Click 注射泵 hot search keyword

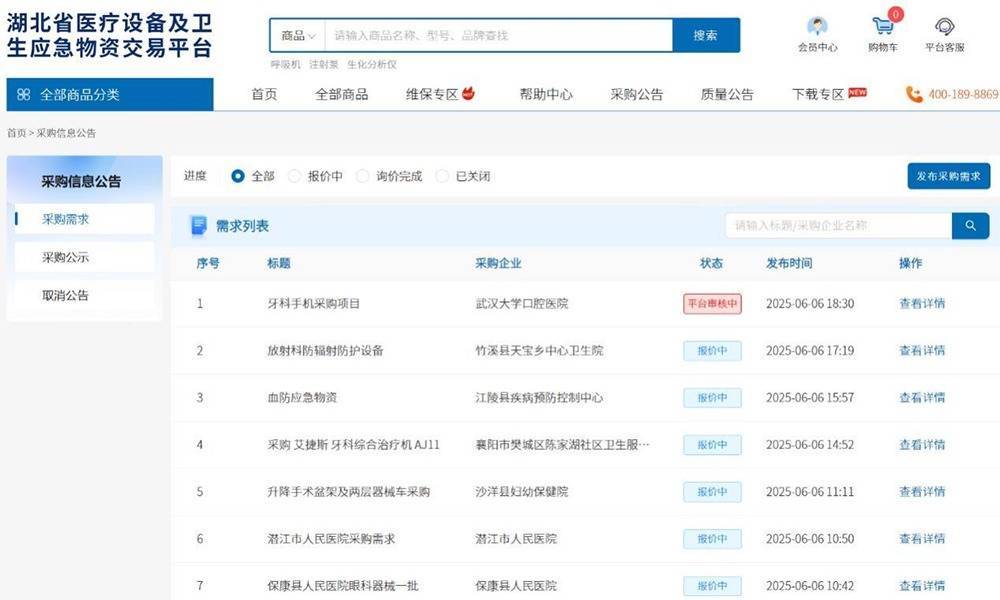click(x=323, y=64)
